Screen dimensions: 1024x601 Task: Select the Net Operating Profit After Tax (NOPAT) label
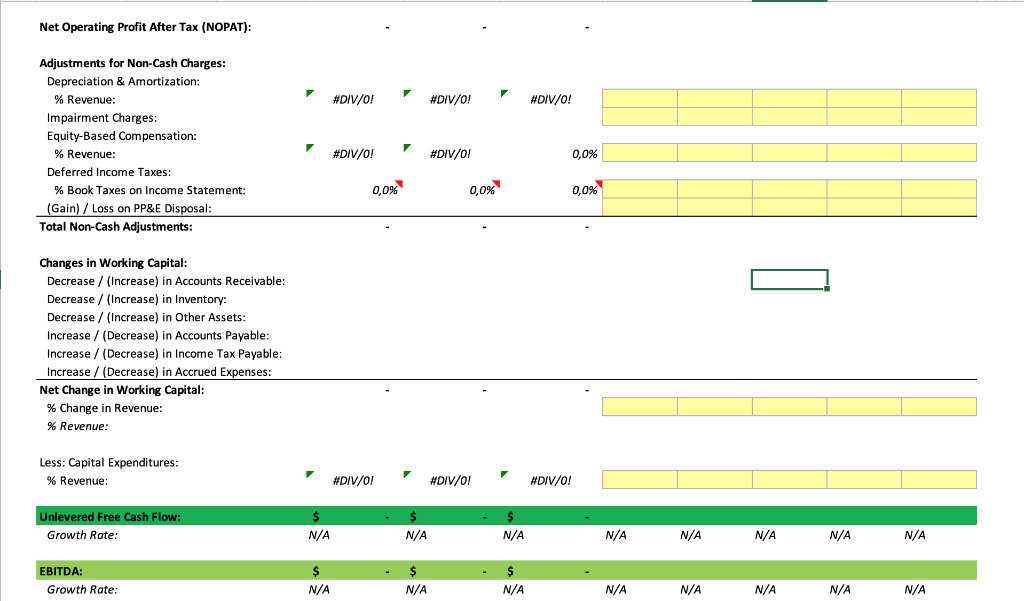145,27
